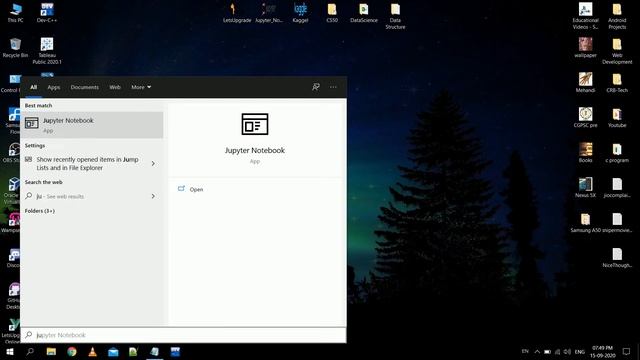Click volume speaker icon in tray
The height and width of the screenshot is (360, 640).
click(x=567, y=351)
